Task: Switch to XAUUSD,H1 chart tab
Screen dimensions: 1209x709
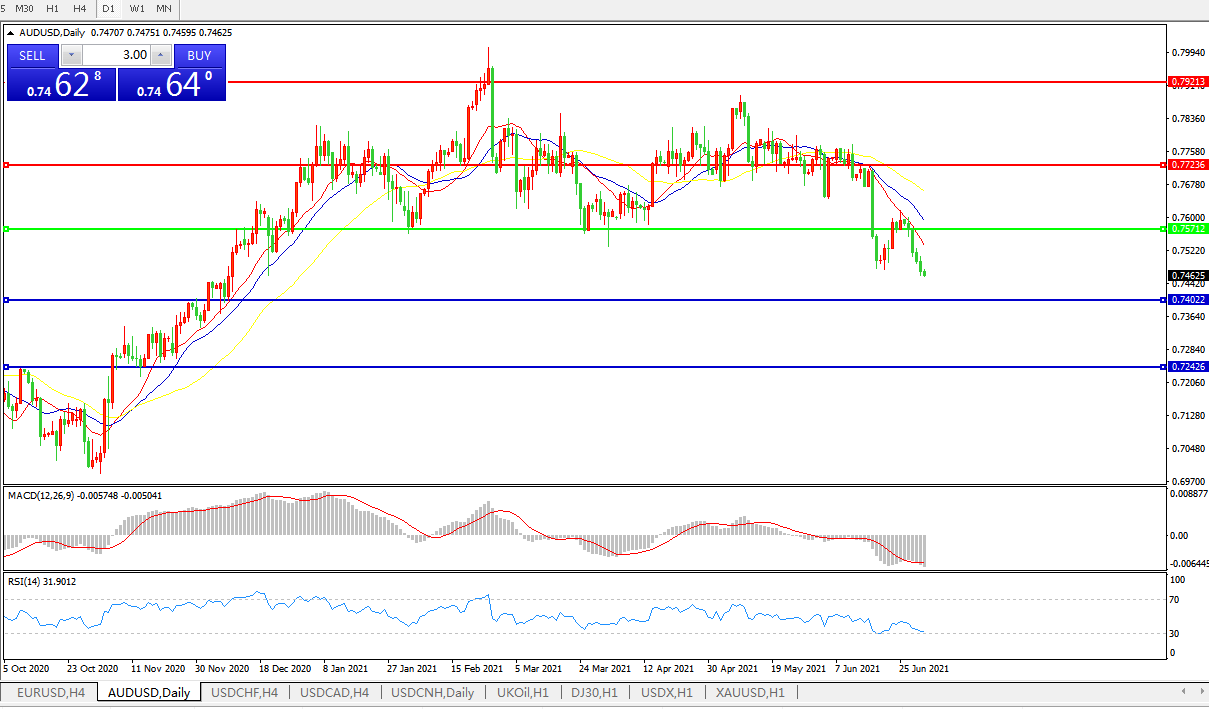Action: (x=750, y=692)
